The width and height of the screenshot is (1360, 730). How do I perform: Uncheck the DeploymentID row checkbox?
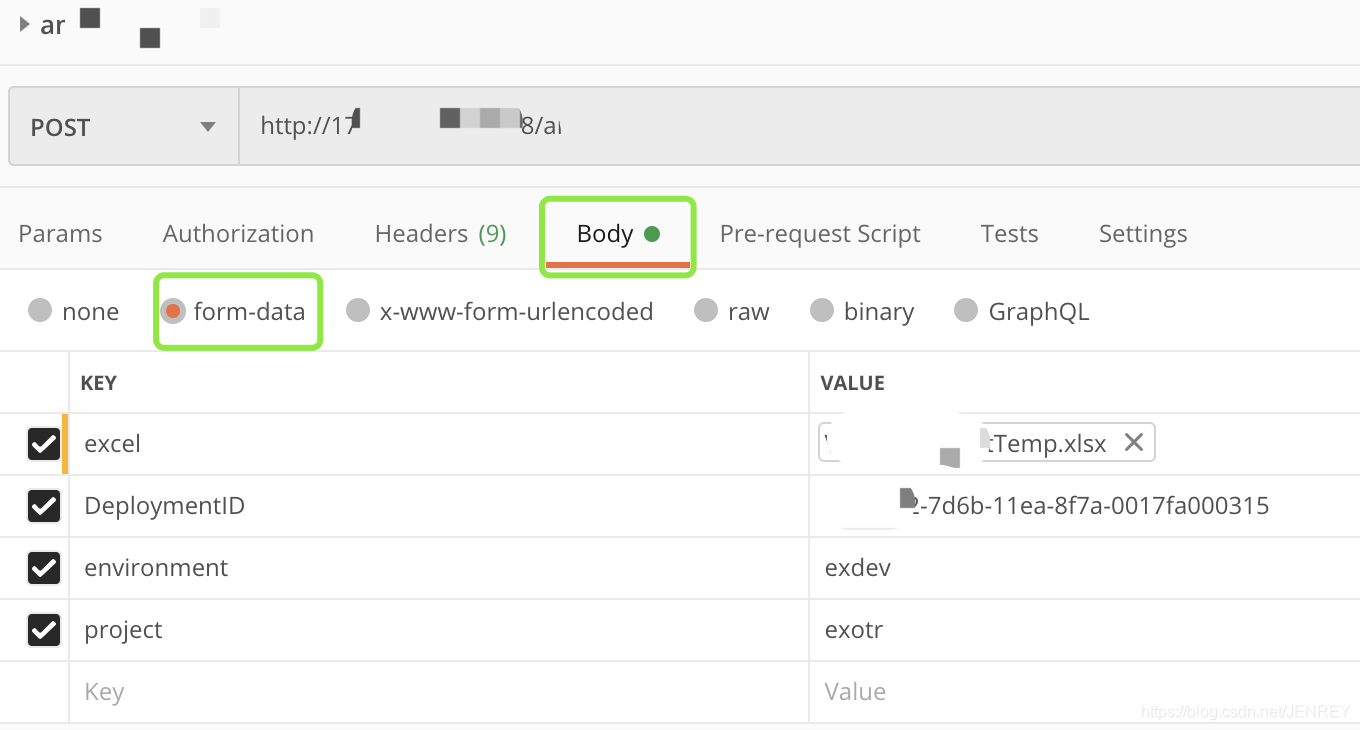pyautogui.click(x=44, y=506)
